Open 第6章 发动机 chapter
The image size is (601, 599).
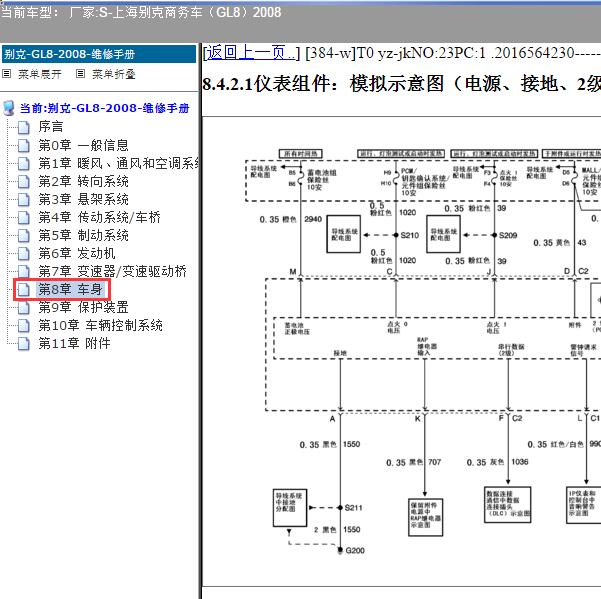coord(77,254)
